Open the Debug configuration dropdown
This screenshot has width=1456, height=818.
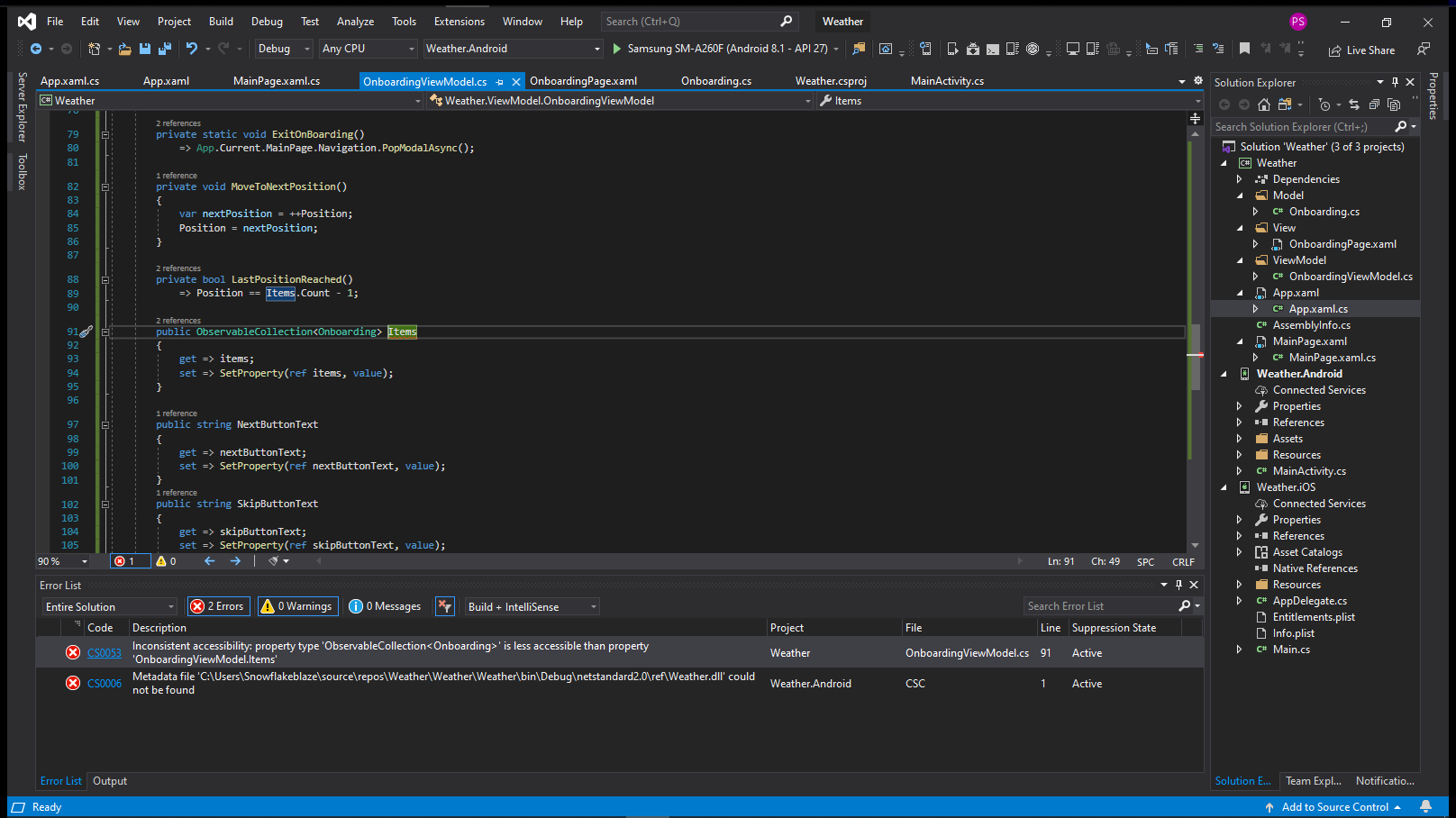point(283,49)
